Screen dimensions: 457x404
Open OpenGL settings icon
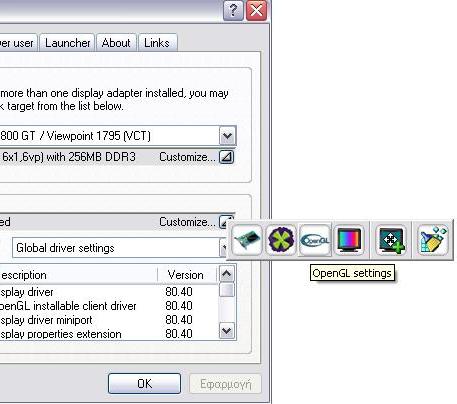[315, 240]
